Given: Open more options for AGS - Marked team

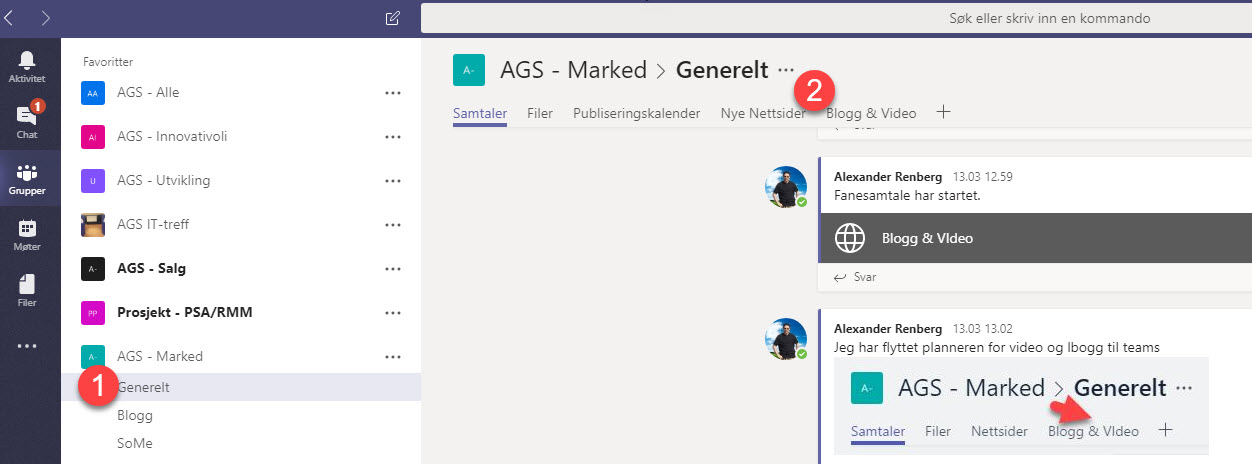Looking at the screenshot, I should coord(393,357).
